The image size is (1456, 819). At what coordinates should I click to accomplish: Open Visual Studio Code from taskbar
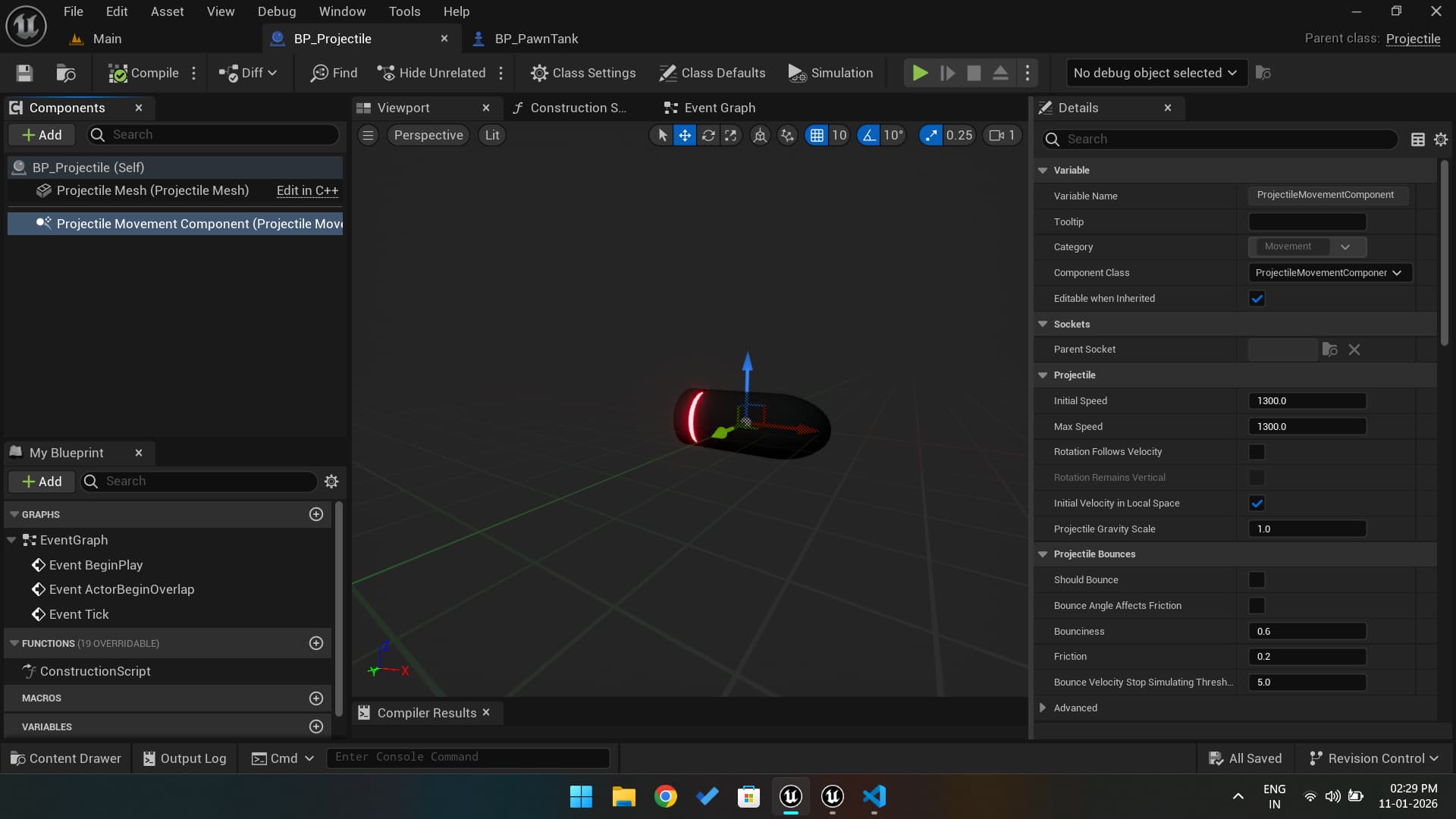tap(874, 796)
